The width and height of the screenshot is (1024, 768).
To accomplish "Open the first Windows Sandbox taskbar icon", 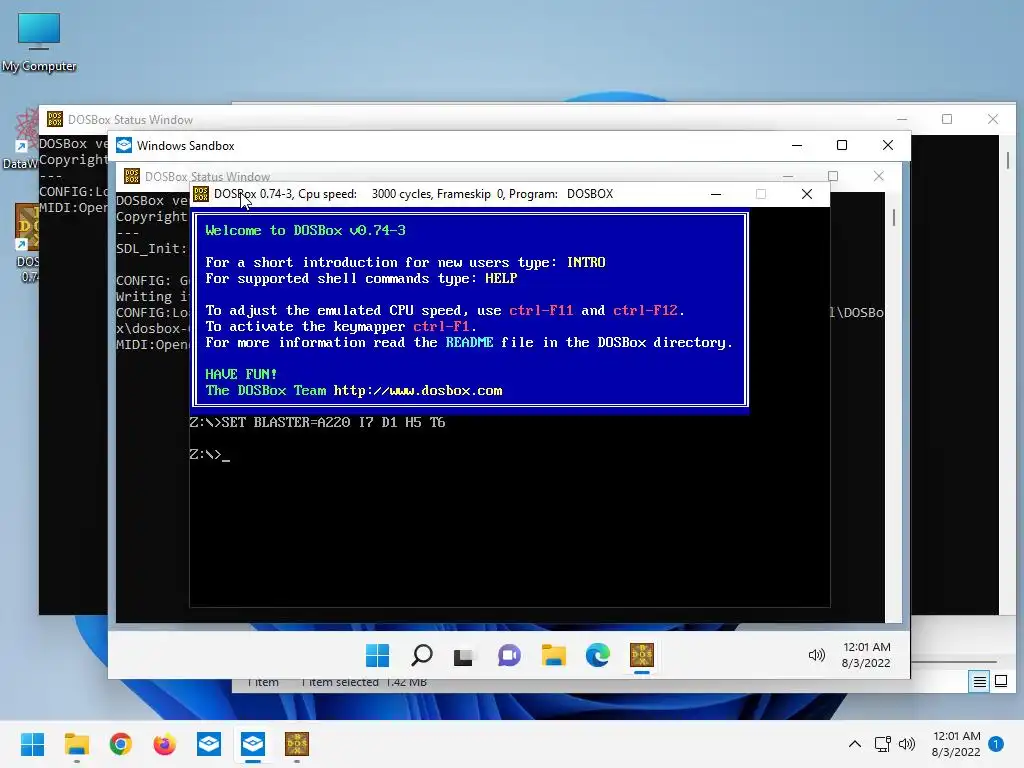I will pyautogui.click(x=209, y=744).
